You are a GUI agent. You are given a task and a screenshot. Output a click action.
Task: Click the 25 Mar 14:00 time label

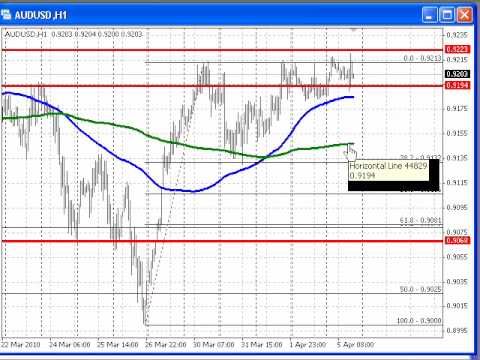(x=117, y=344)
